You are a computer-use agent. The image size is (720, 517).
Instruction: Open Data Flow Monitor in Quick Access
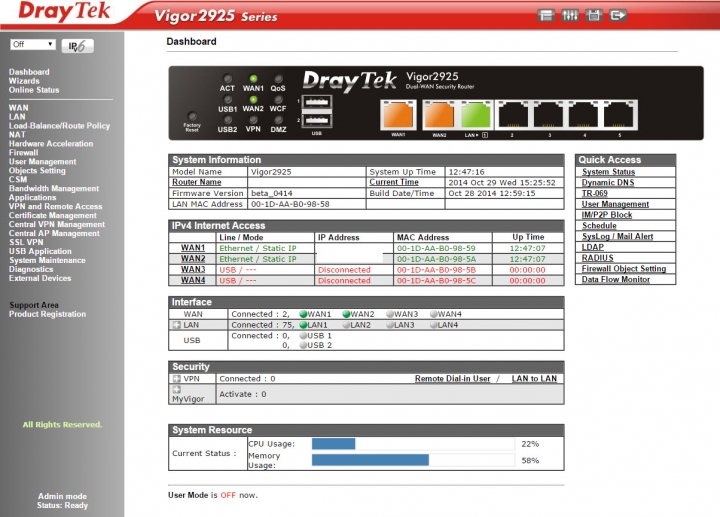pyautogui.click(x=616, y=279)
